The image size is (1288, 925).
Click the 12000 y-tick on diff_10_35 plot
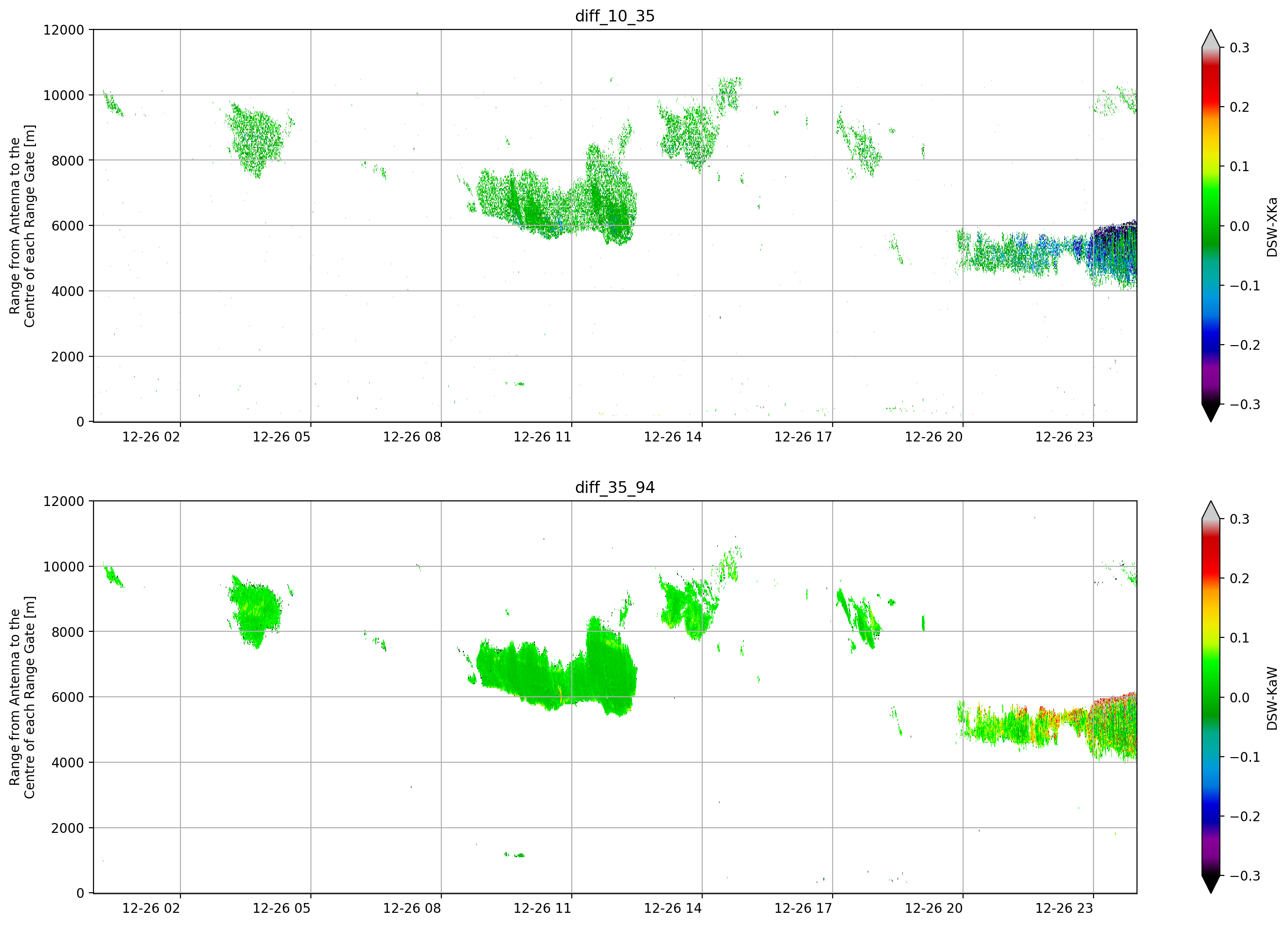click(64, 29)
